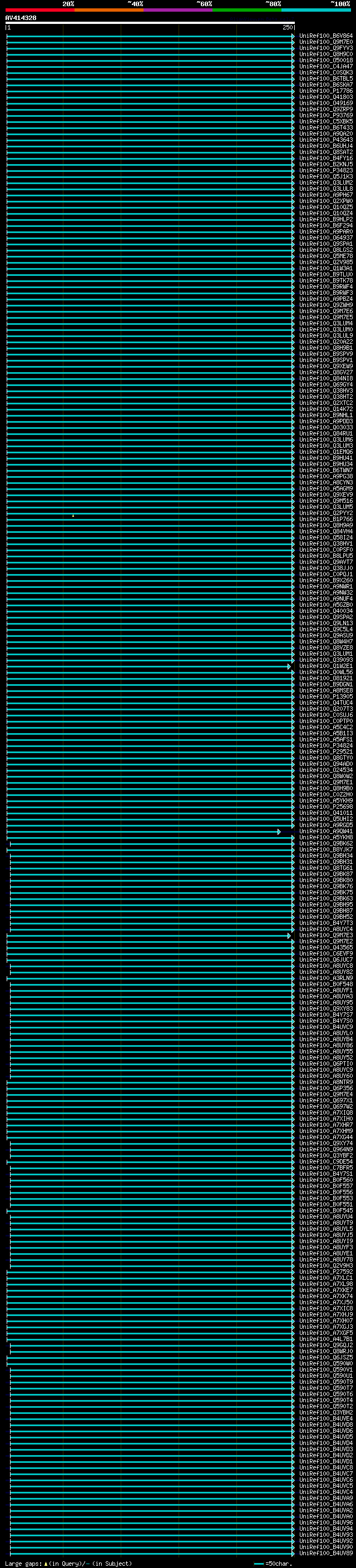Click the truncation arrow on the Q1W2E1 row
The image size is (356, 1568).
pyautogui.click(x=290, y=666)
